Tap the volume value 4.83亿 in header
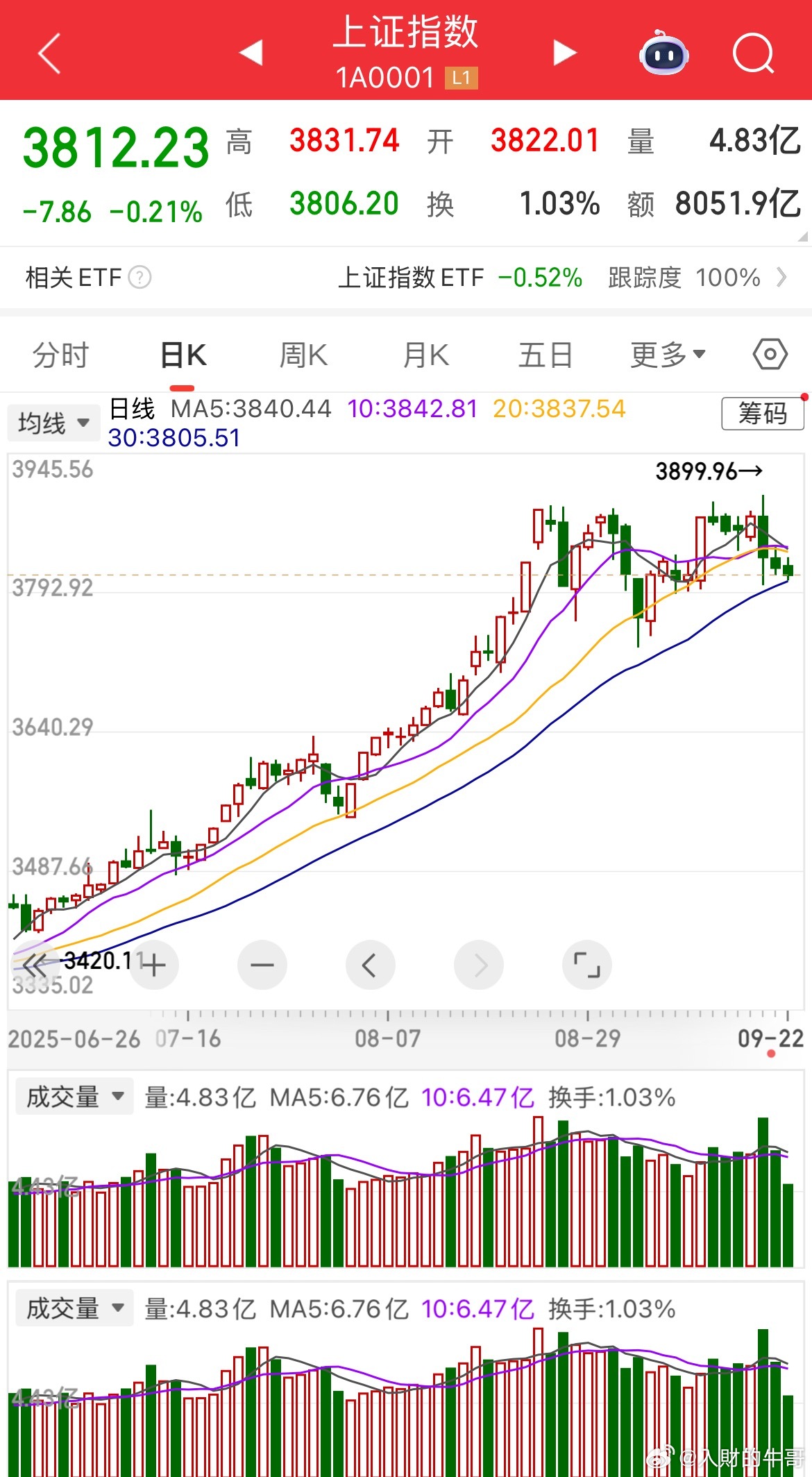Image resolution: width=812 pixels, height=1477 pixels. (755, 141)
